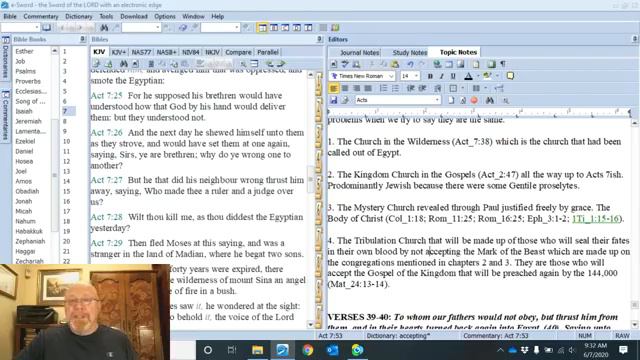Toggle Underline formatting in the editor
The image size is (640, 360).
[453, 76]
